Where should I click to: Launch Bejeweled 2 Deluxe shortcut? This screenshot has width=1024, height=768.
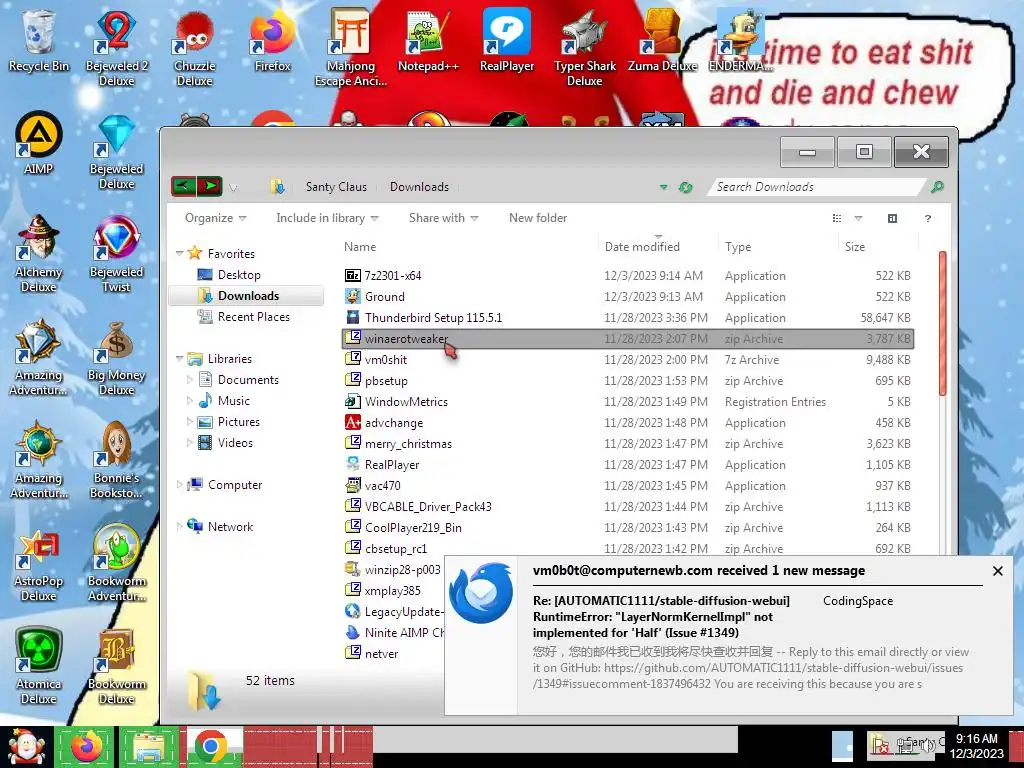[x=116, y=48]
